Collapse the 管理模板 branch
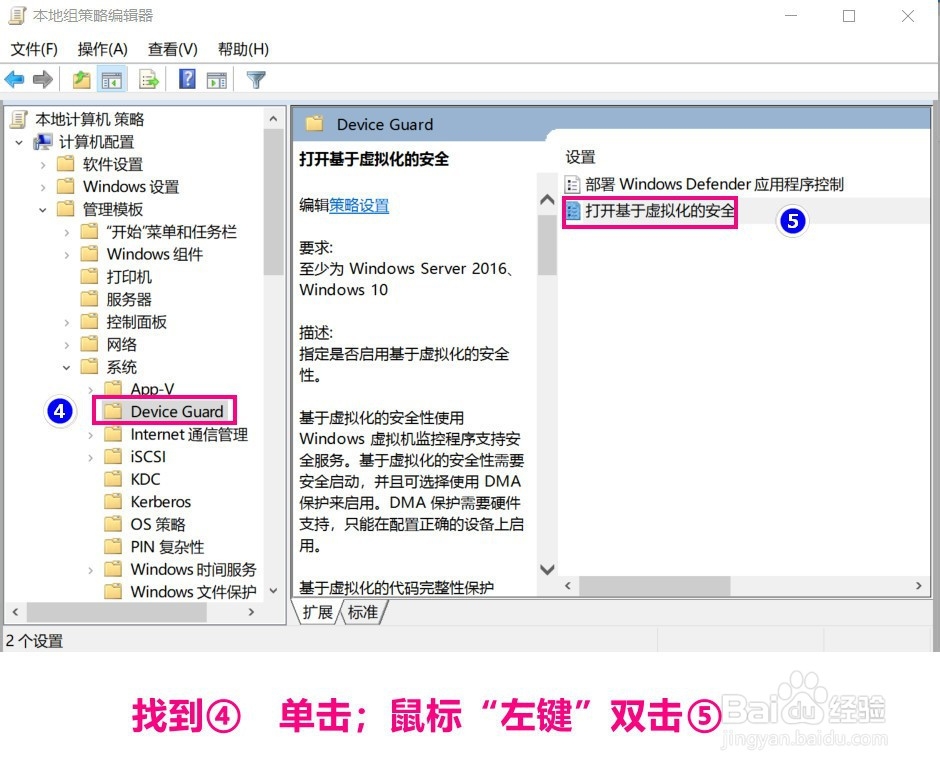 44,209
